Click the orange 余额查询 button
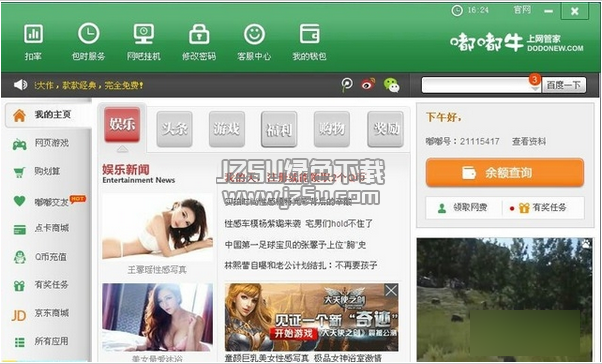The image size is (602, 364). pos(505,173)
